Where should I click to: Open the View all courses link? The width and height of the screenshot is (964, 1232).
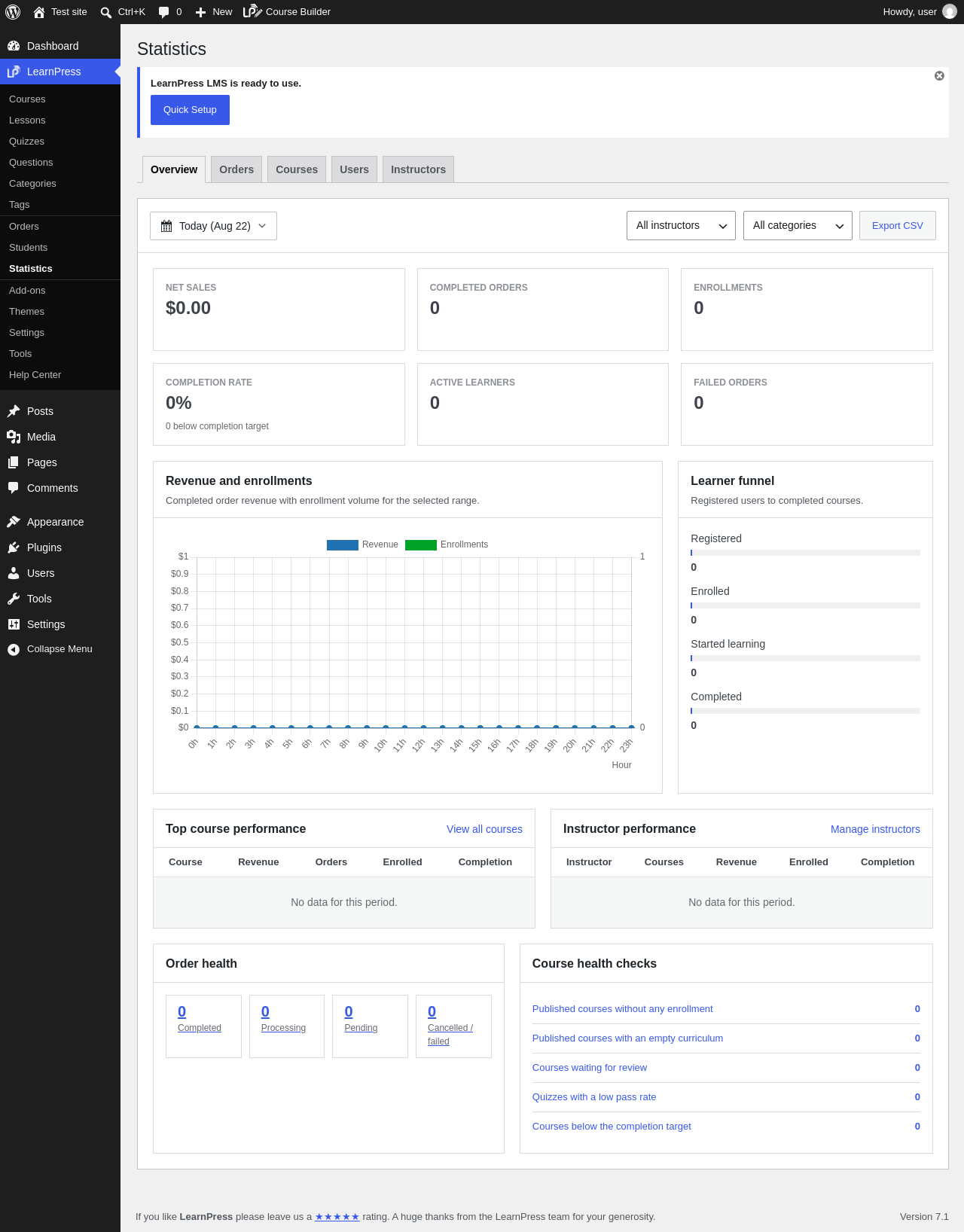coord(484,829)
